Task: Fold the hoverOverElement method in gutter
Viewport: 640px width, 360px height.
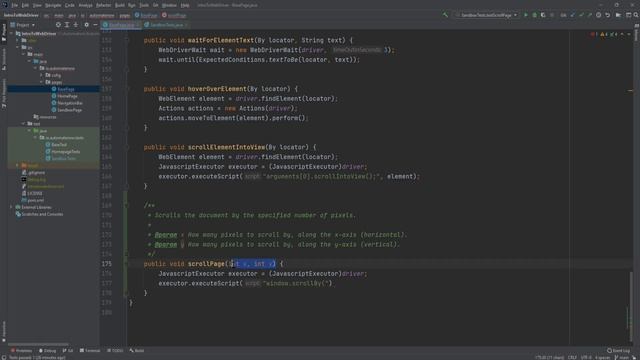Action: tap(127, 89)
